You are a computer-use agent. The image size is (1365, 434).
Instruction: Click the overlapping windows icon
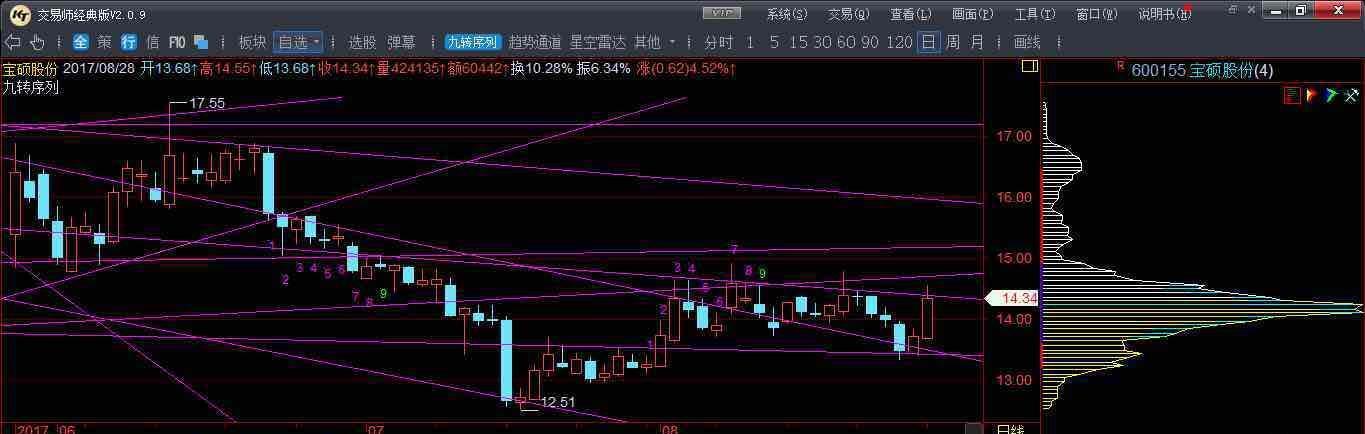point(201,43)
